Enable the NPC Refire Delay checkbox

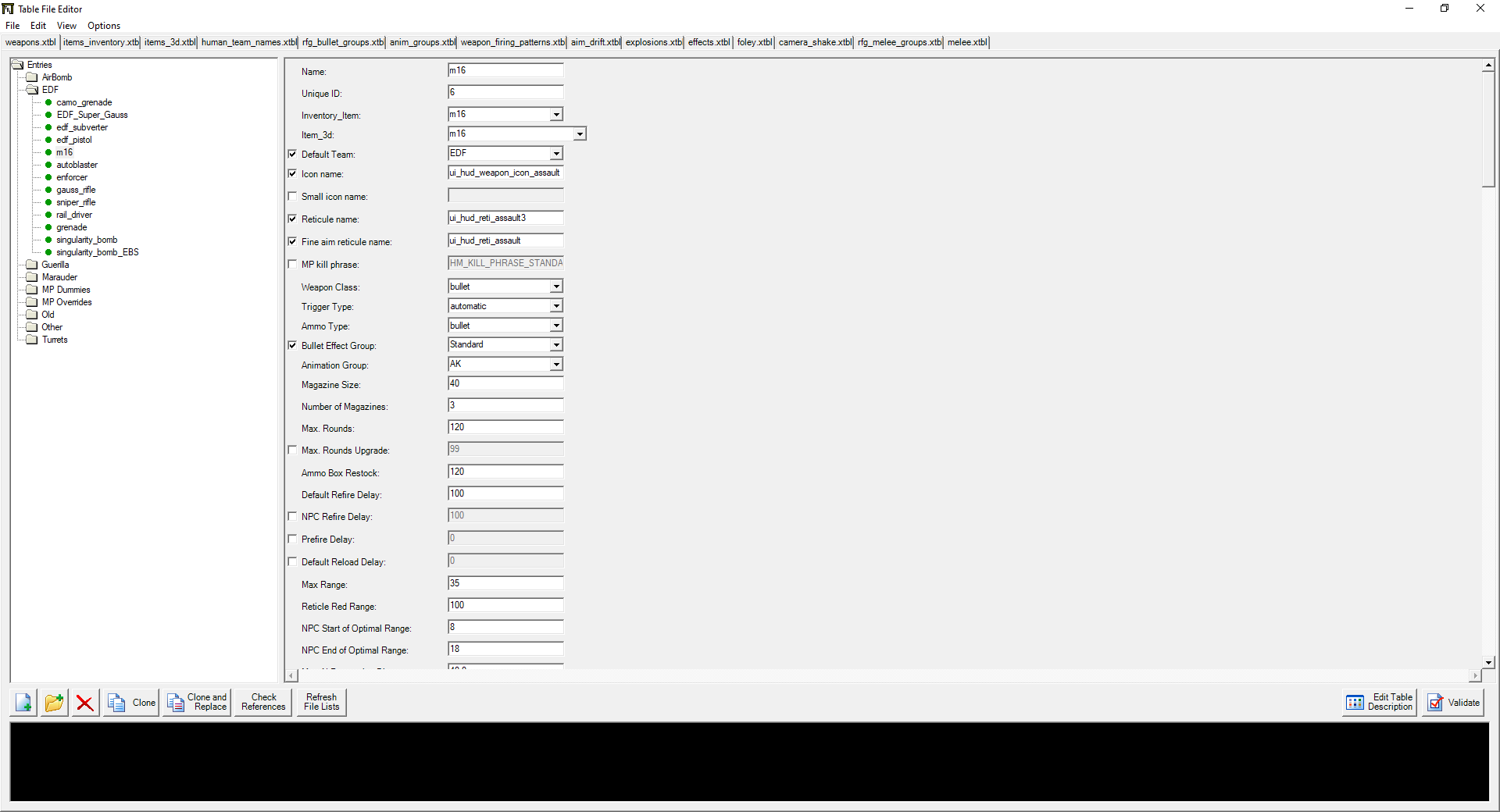point(293,517)
